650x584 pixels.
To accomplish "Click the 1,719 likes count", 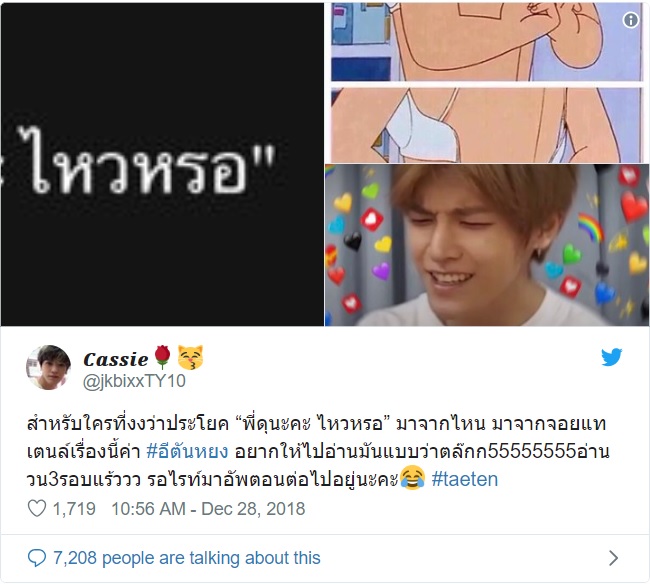I will (x=74, y=509).
